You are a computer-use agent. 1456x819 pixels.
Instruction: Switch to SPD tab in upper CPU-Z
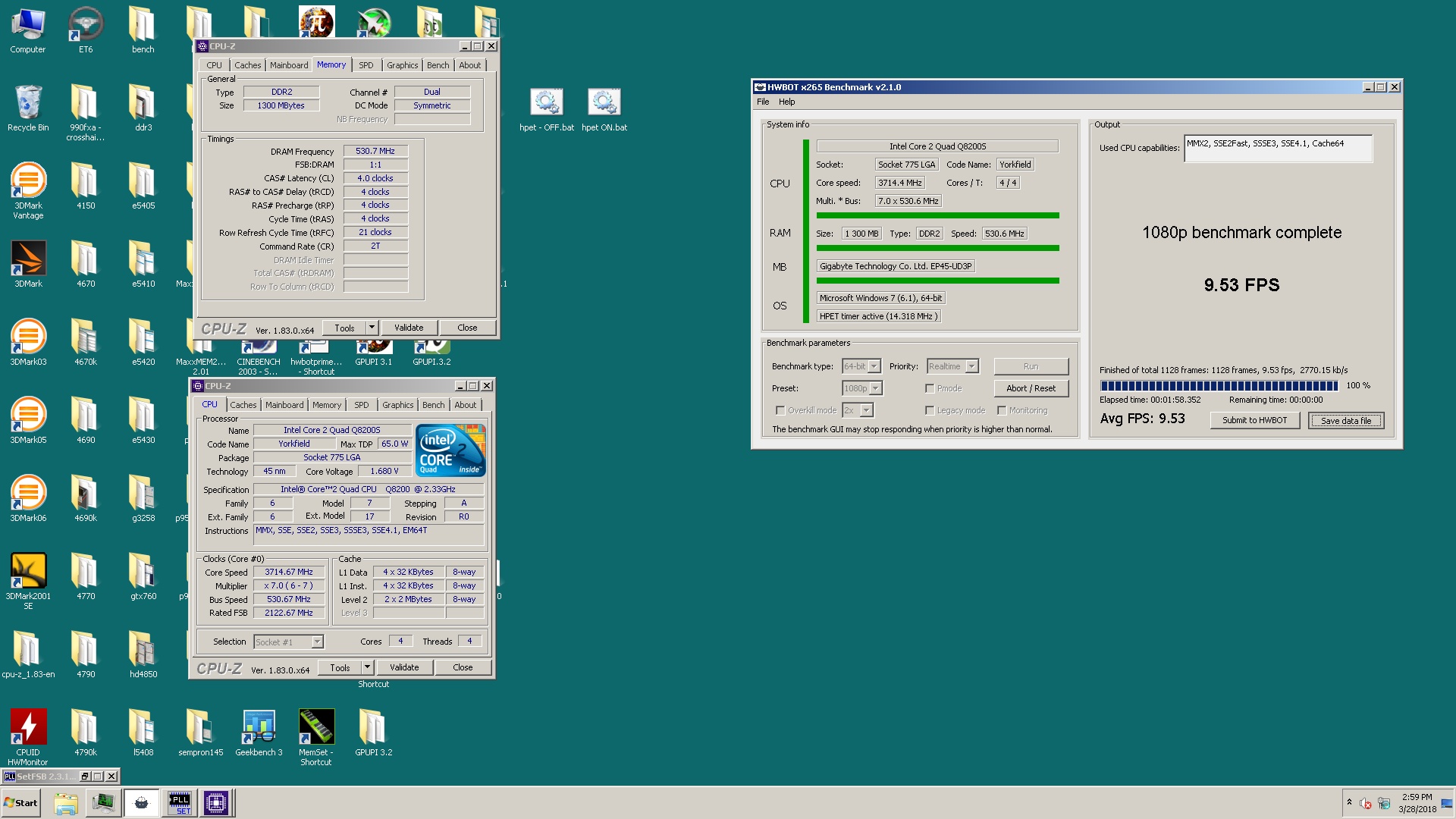point(366,65)
